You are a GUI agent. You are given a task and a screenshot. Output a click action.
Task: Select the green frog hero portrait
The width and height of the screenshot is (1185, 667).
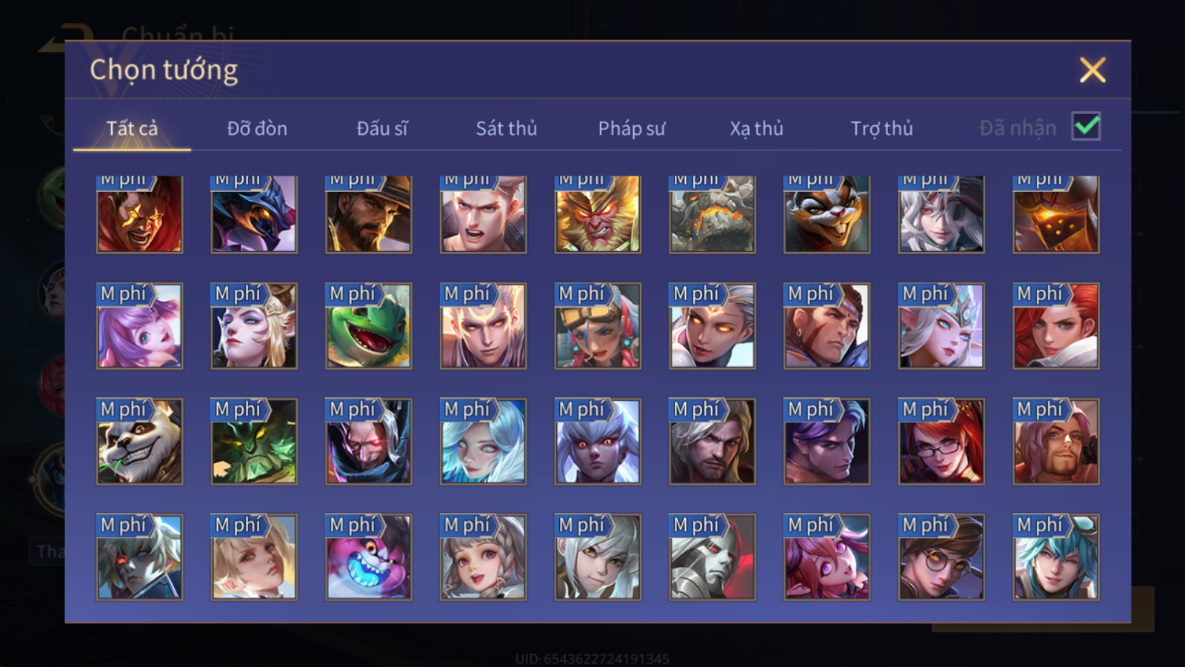369,326
